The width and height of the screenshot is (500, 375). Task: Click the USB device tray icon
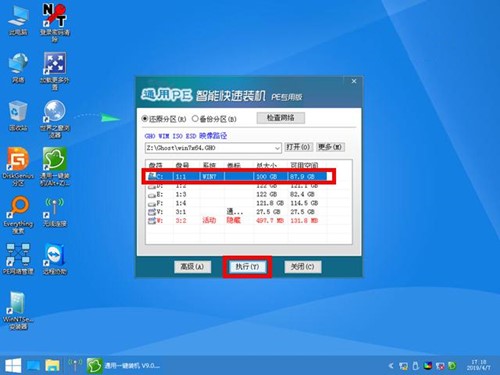coord(415,366)
